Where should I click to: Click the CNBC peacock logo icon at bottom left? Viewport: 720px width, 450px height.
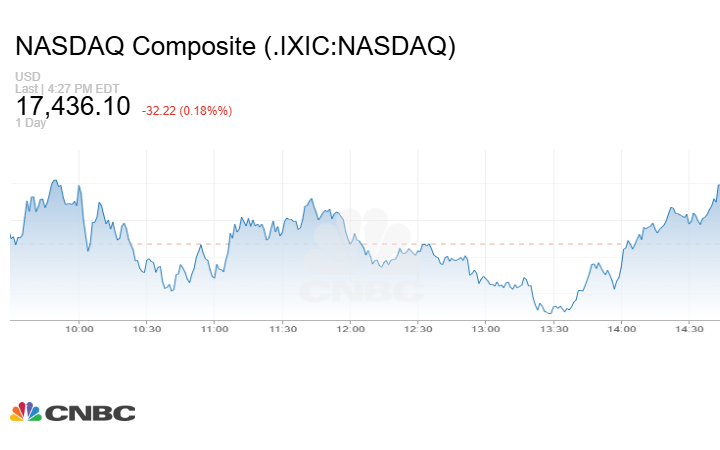(26, 412)
